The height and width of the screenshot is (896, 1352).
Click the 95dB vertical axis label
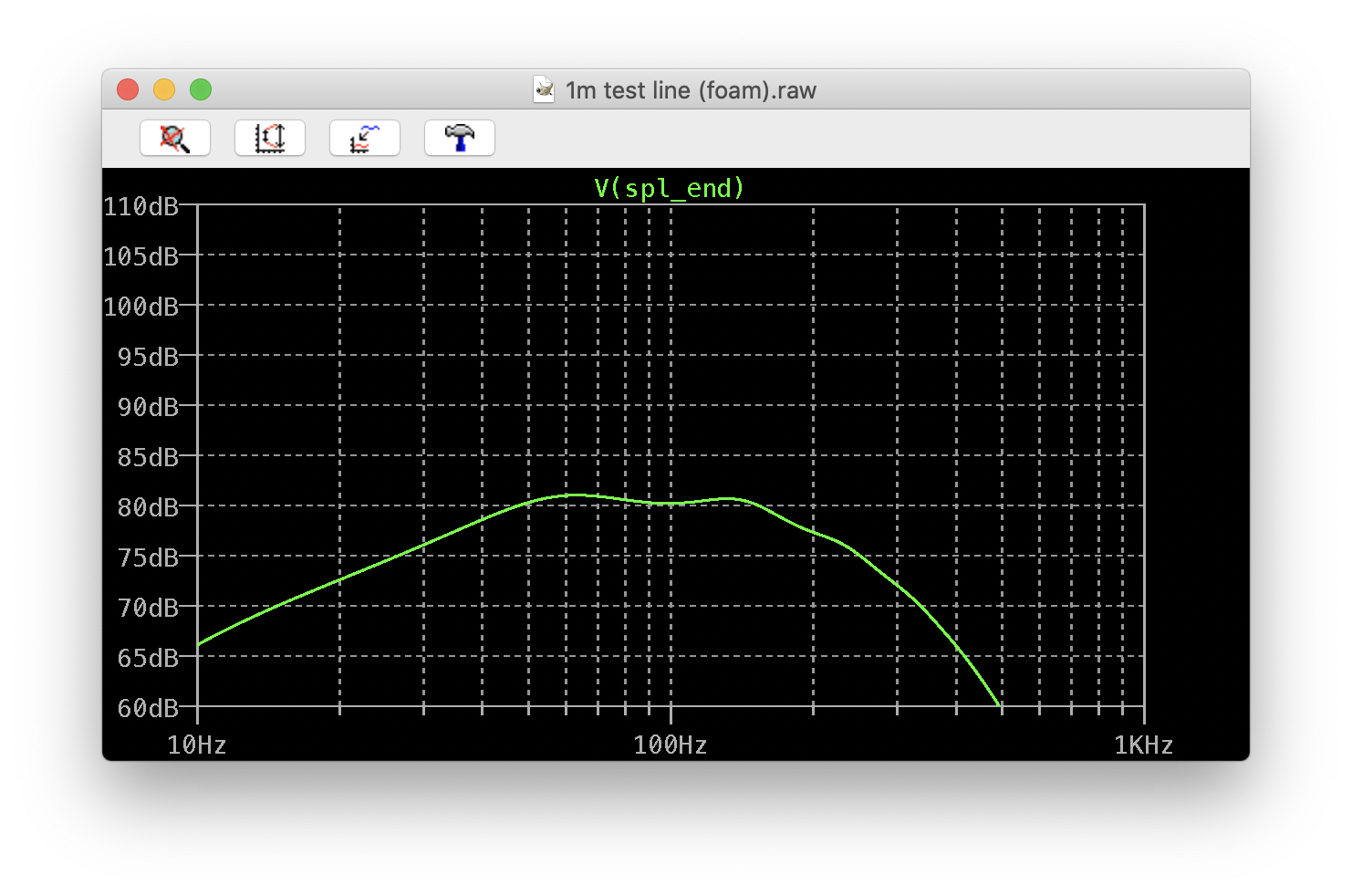148,357
